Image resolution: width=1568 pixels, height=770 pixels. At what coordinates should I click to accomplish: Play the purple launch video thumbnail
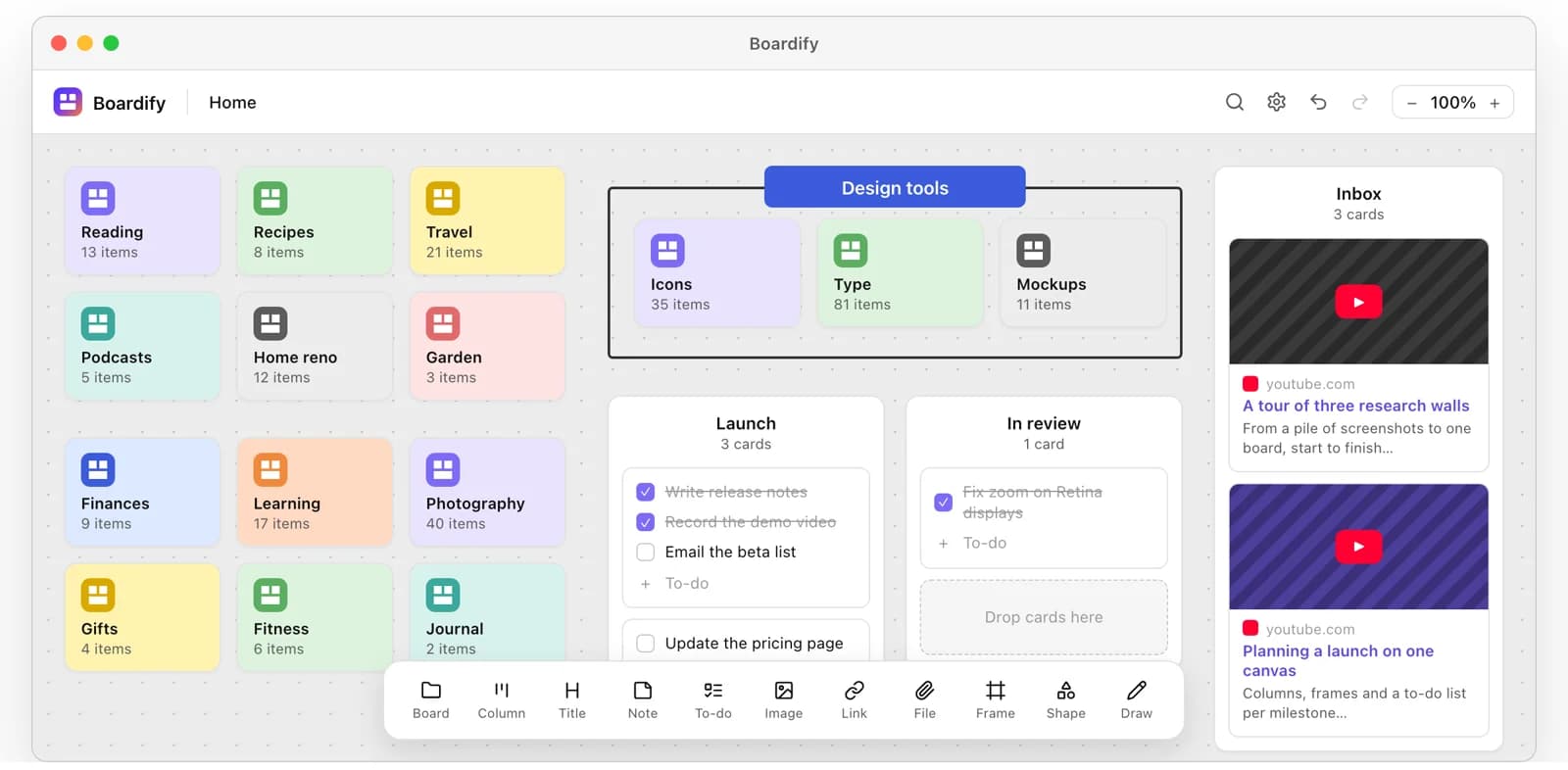[1358, 547]
